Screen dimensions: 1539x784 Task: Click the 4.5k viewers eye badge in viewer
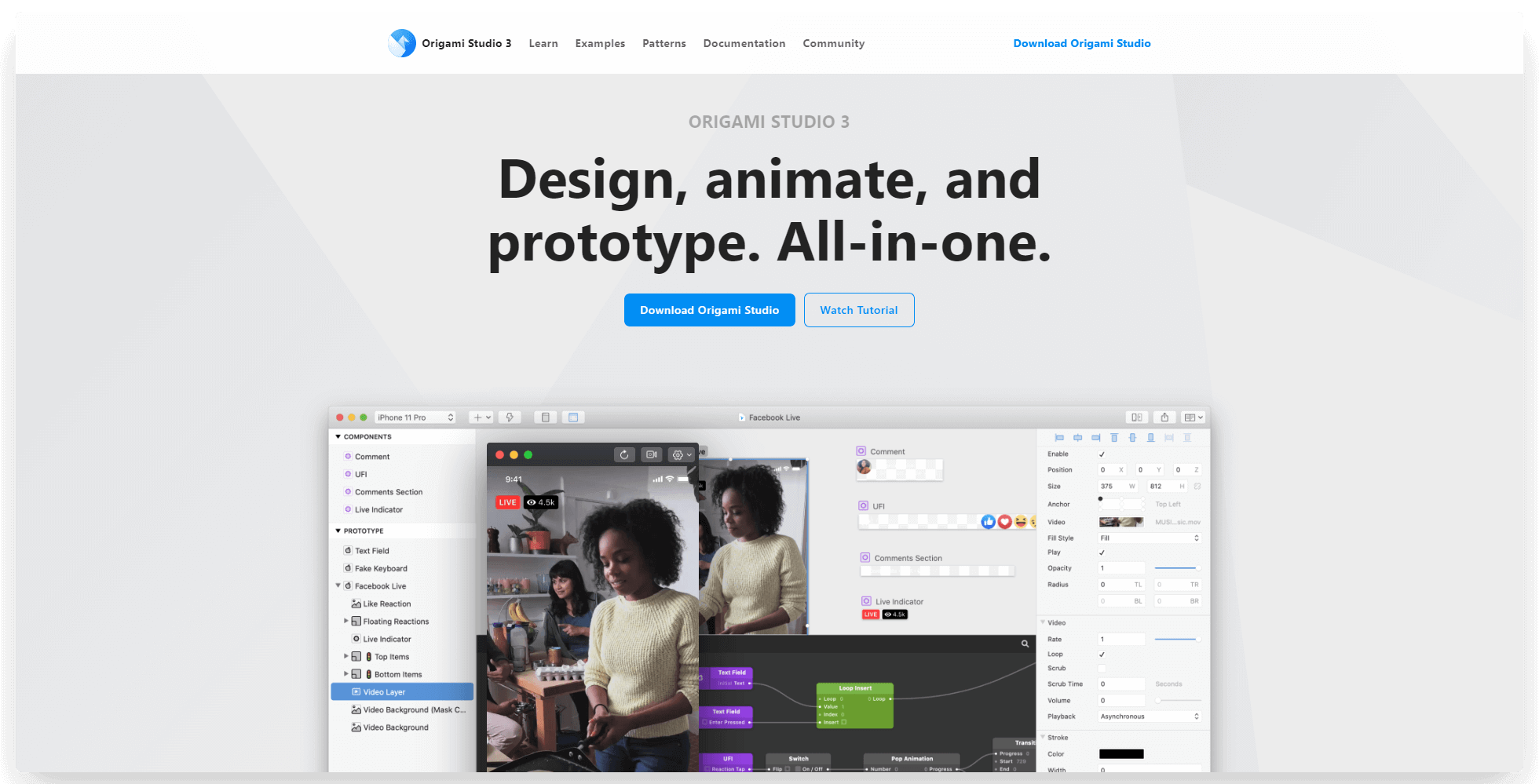click(541, 502)
